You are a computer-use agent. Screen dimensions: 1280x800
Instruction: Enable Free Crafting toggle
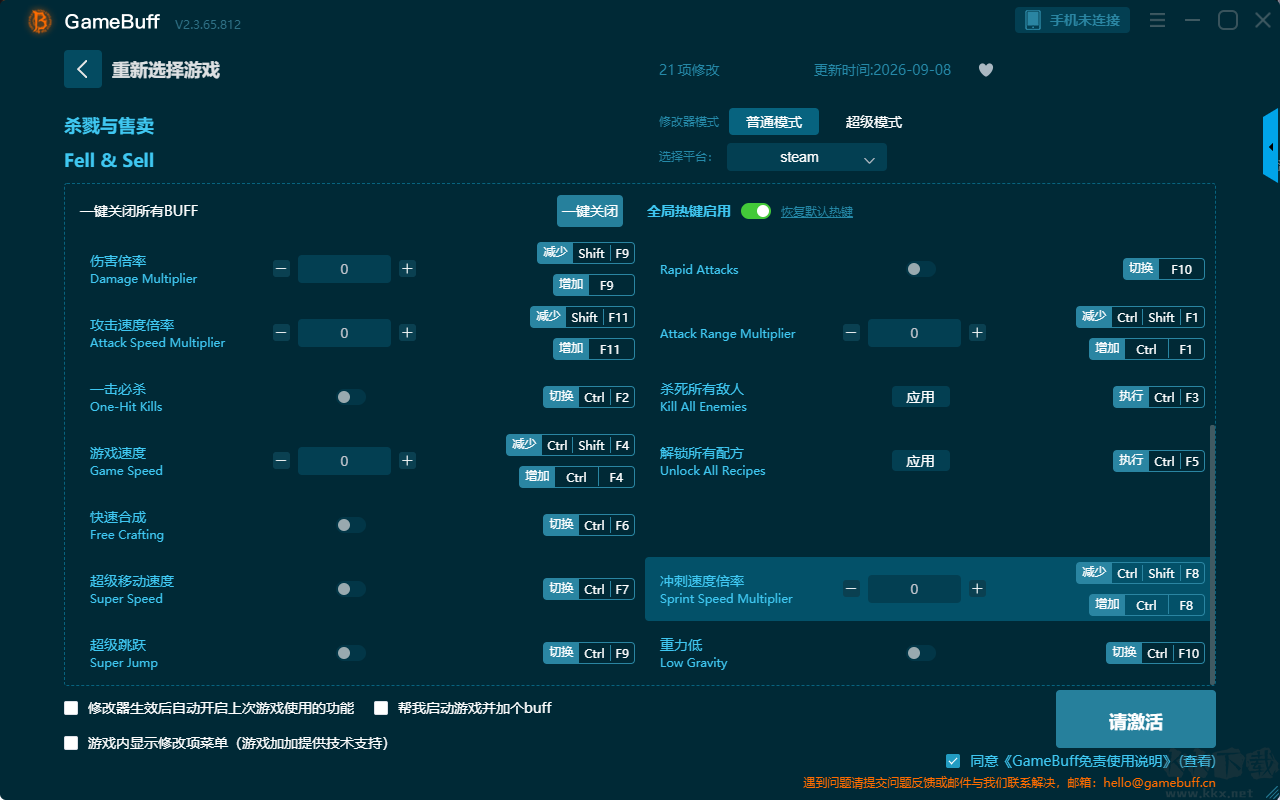click(351, 525)
